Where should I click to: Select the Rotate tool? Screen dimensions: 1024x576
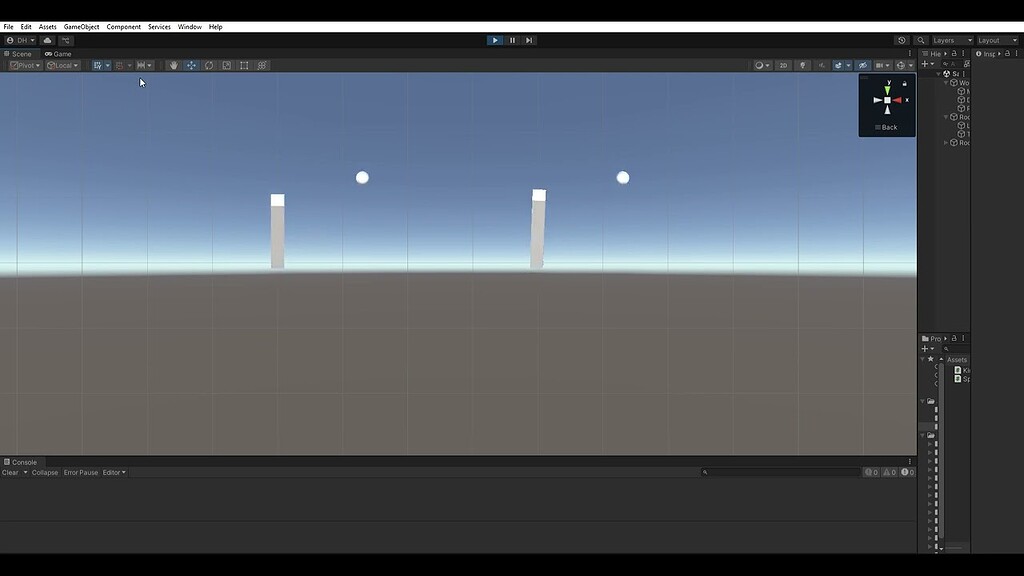[209, 65]
